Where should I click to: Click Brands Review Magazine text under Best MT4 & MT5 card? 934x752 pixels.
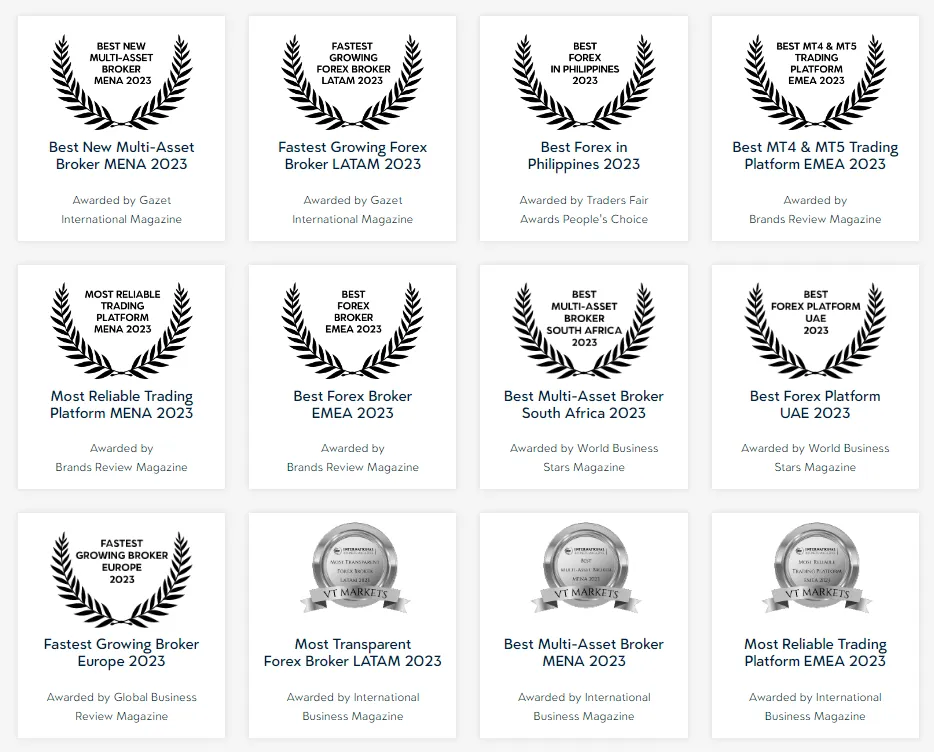815,210
